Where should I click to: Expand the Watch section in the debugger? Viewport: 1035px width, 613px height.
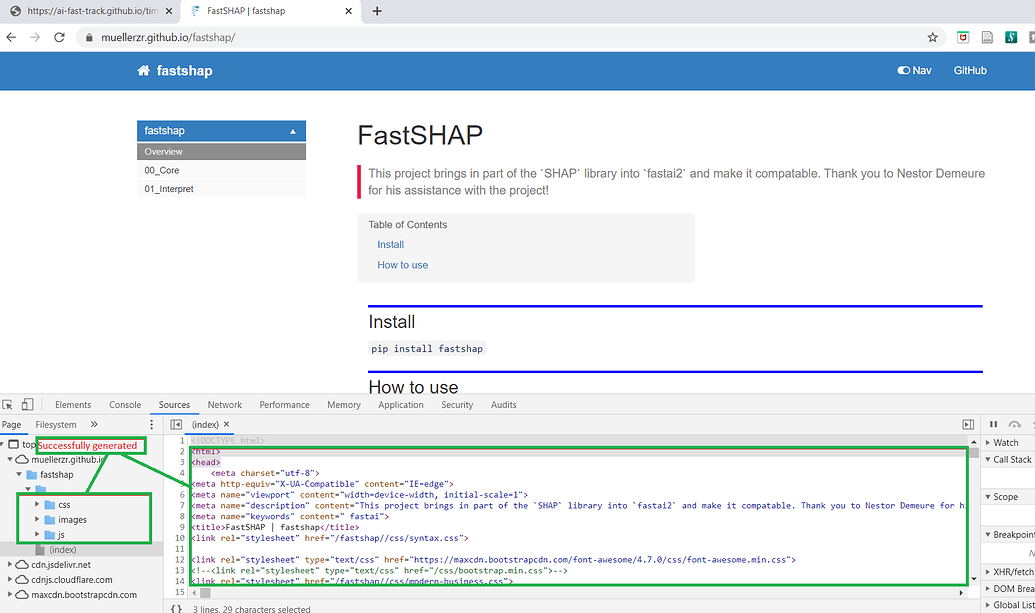[1003, 442]
